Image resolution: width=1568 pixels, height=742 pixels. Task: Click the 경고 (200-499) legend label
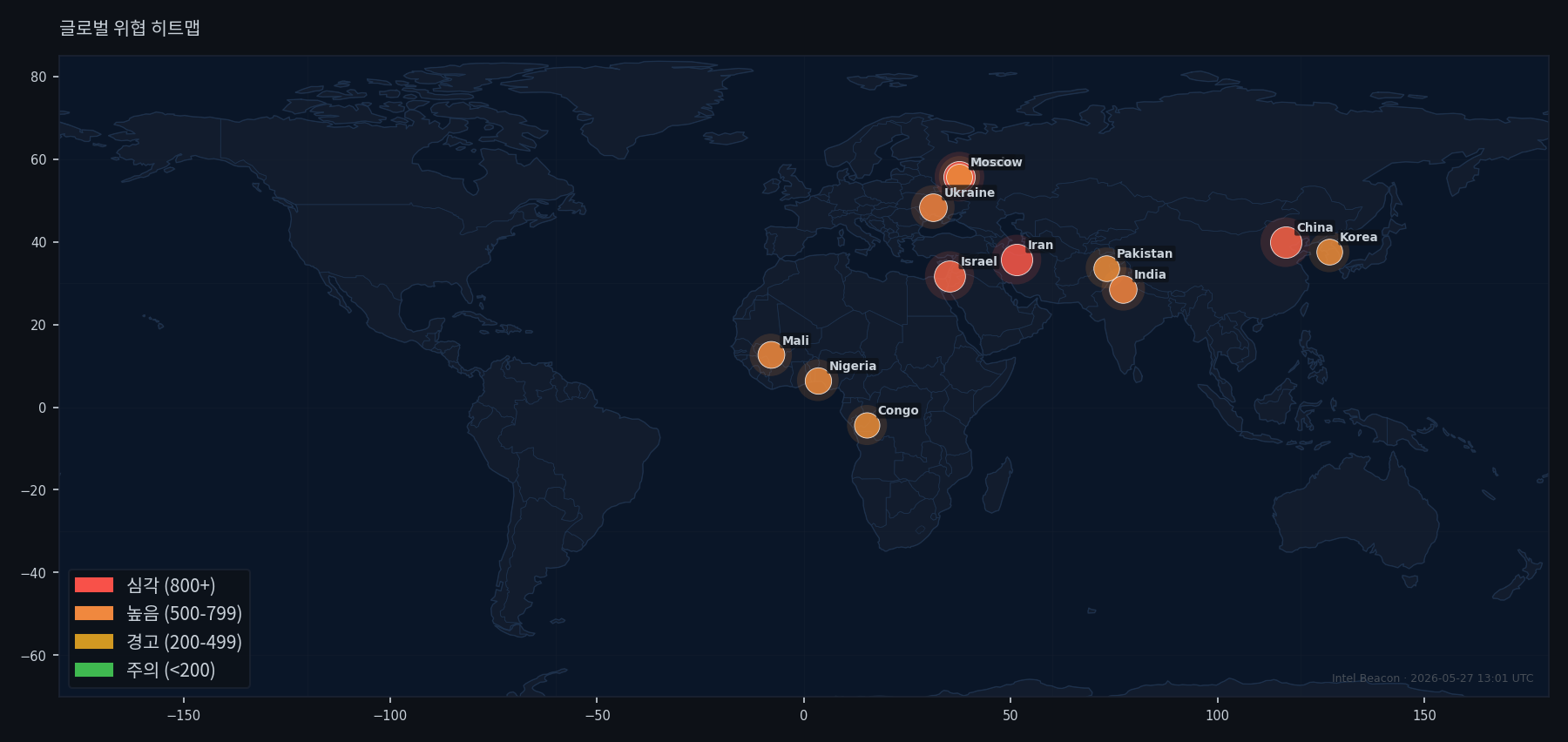[x=185, y=642]
